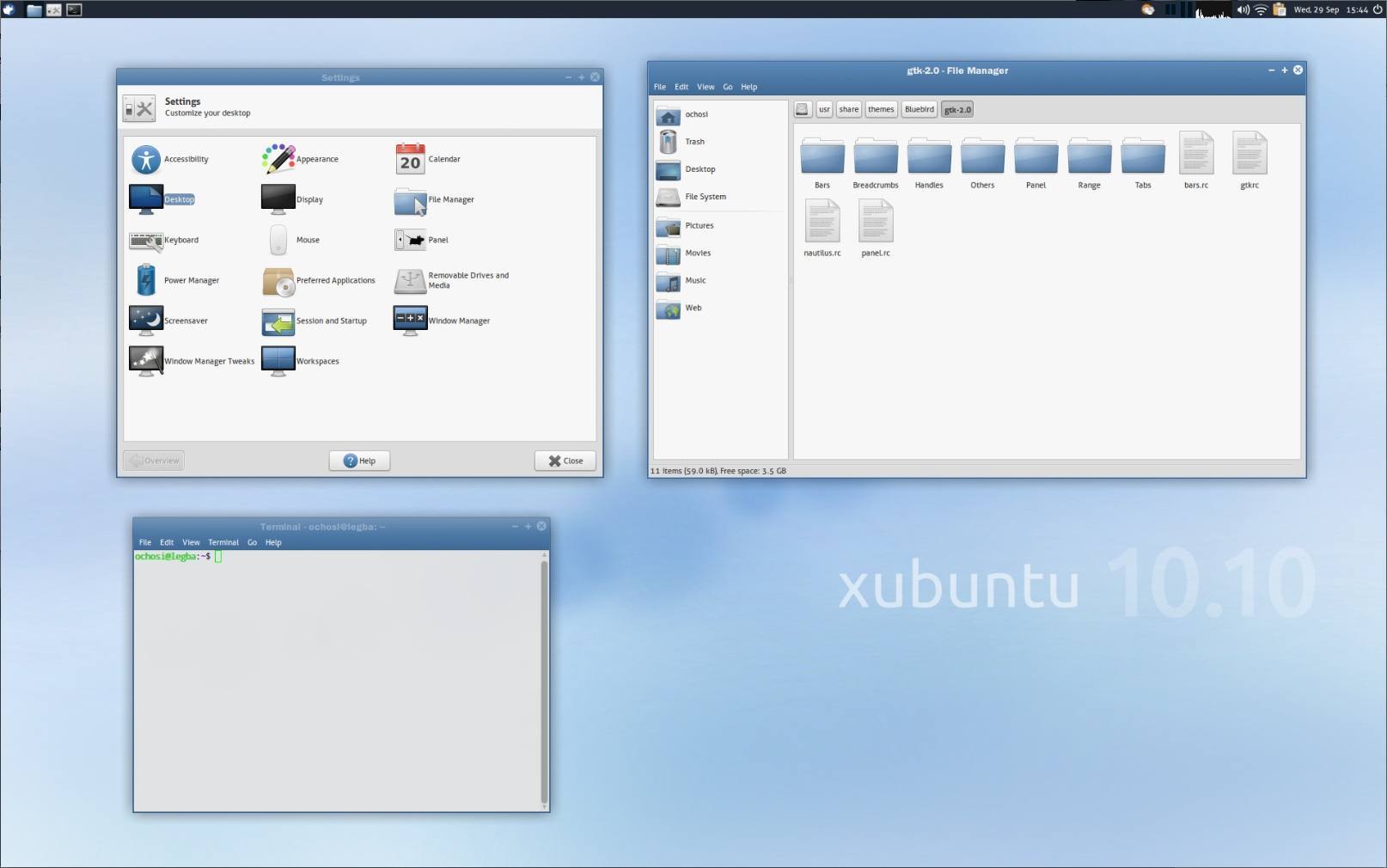Open Screensaver settings
This screenshot has height=868, width=1387.
(x=185, y=320)
